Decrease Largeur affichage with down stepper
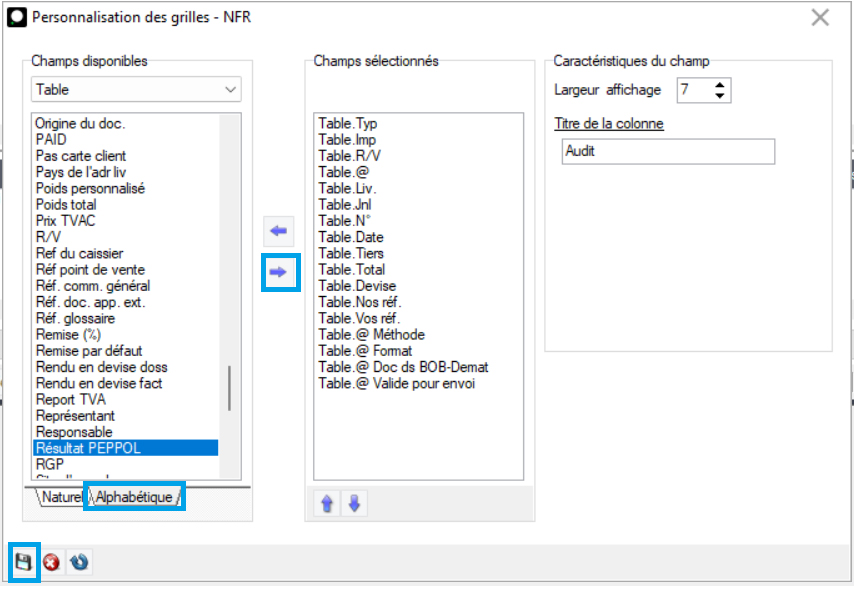 click(x=719, y=96)
